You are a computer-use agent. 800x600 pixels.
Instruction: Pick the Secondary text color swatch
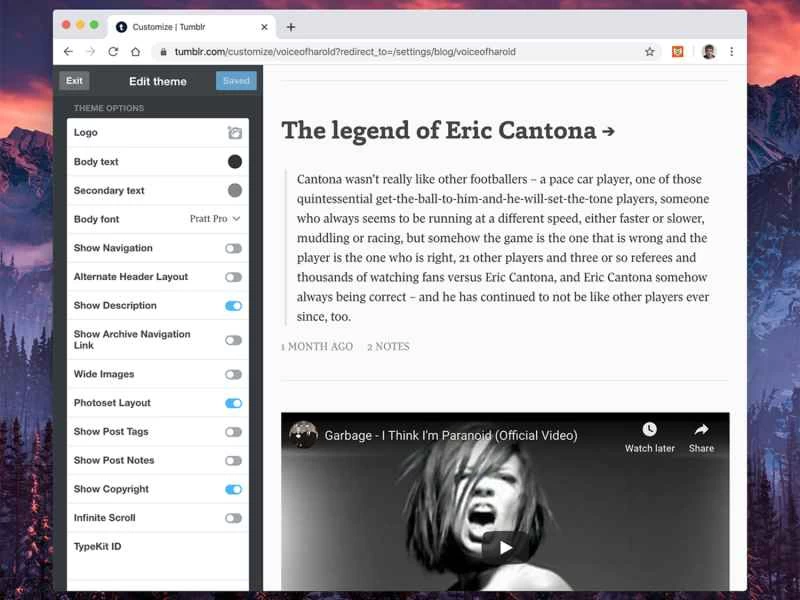(x=234, y=190)
